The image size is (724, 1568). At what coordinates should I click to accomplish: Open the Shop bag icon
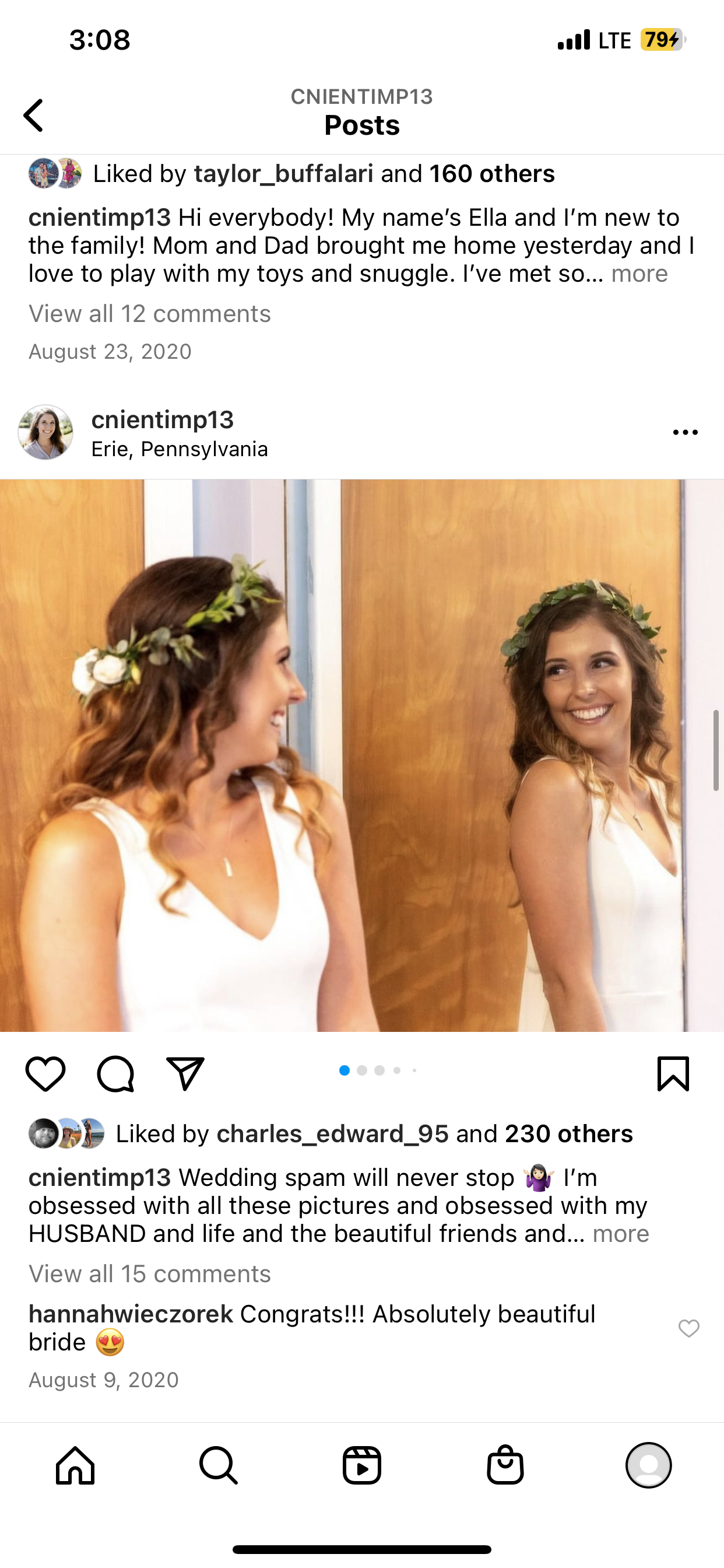click(505, 1465)
